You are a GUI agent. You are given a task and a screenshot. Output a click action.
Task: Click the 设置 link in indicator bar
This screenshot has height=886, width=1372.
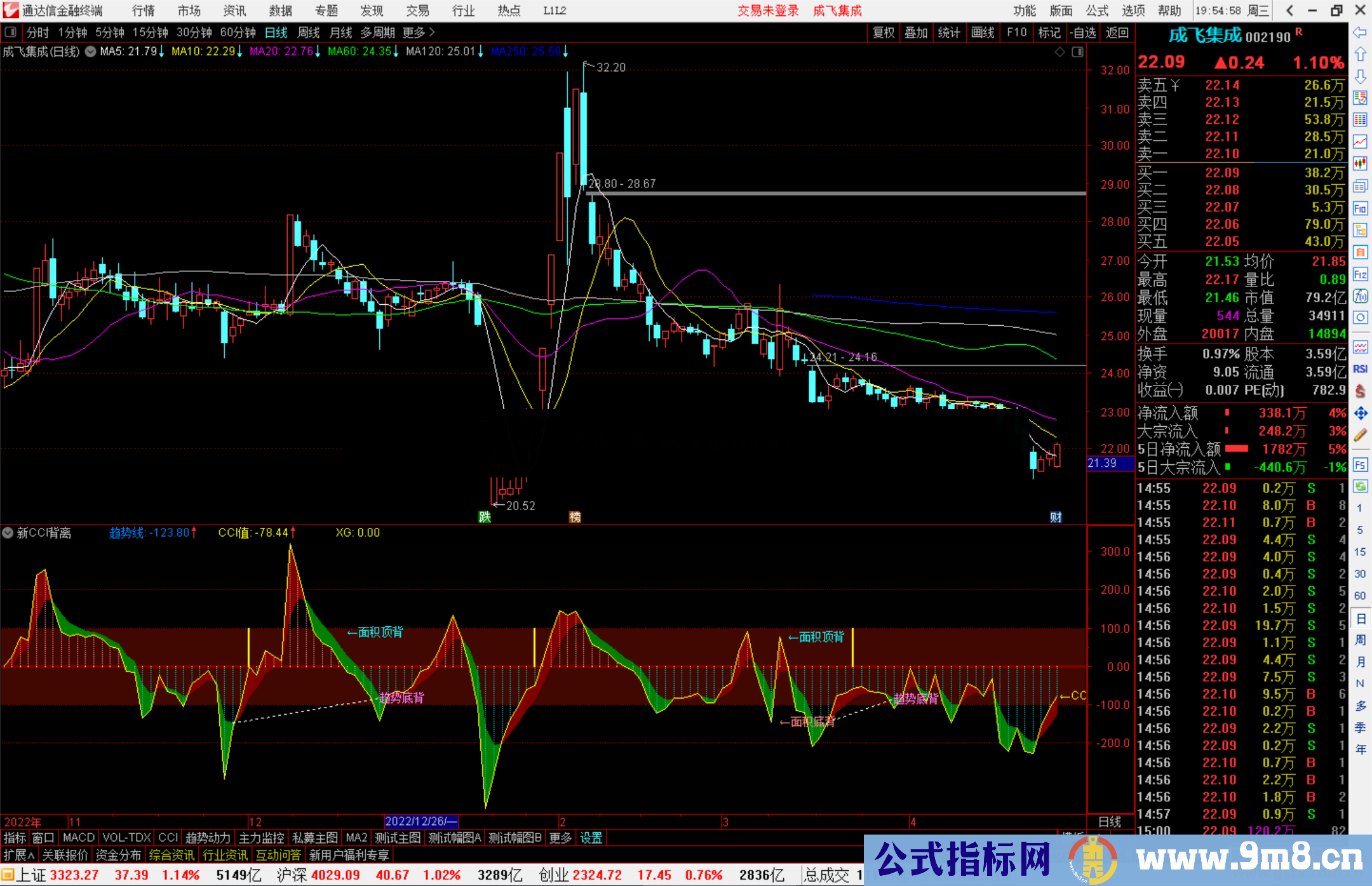(x=591, y=838)
